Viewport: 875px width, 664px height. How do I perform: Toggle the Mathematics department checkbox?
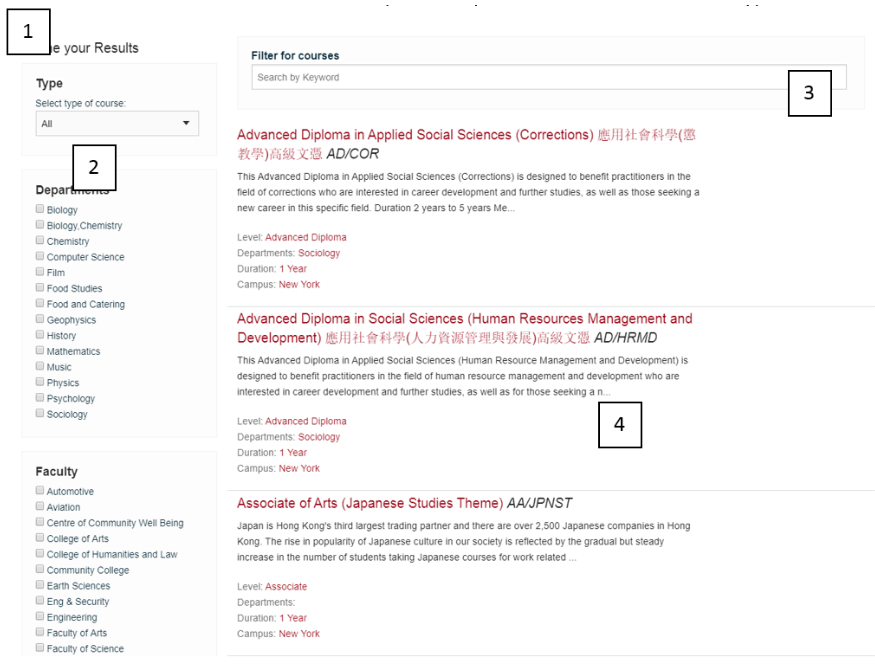pyautogui.click(x=40, y=351)
